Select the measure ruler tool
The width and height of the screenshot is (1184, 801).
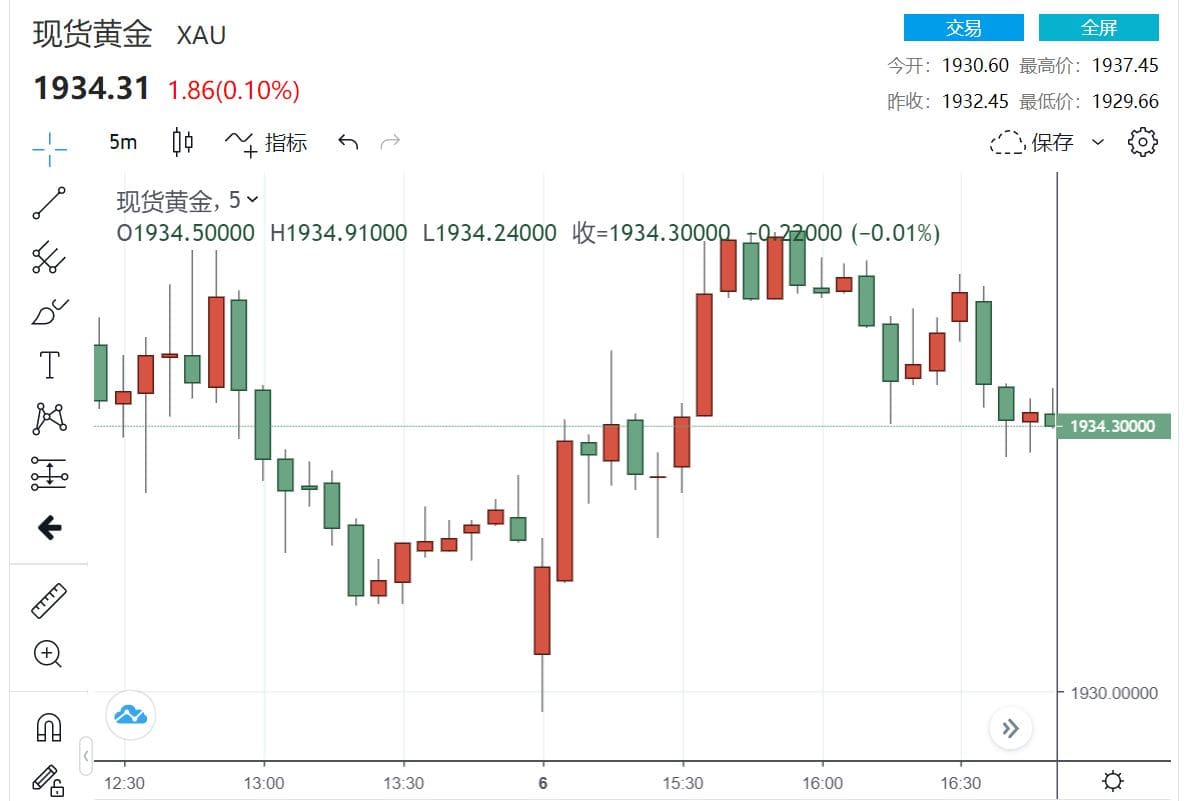(x=49, y=600)
